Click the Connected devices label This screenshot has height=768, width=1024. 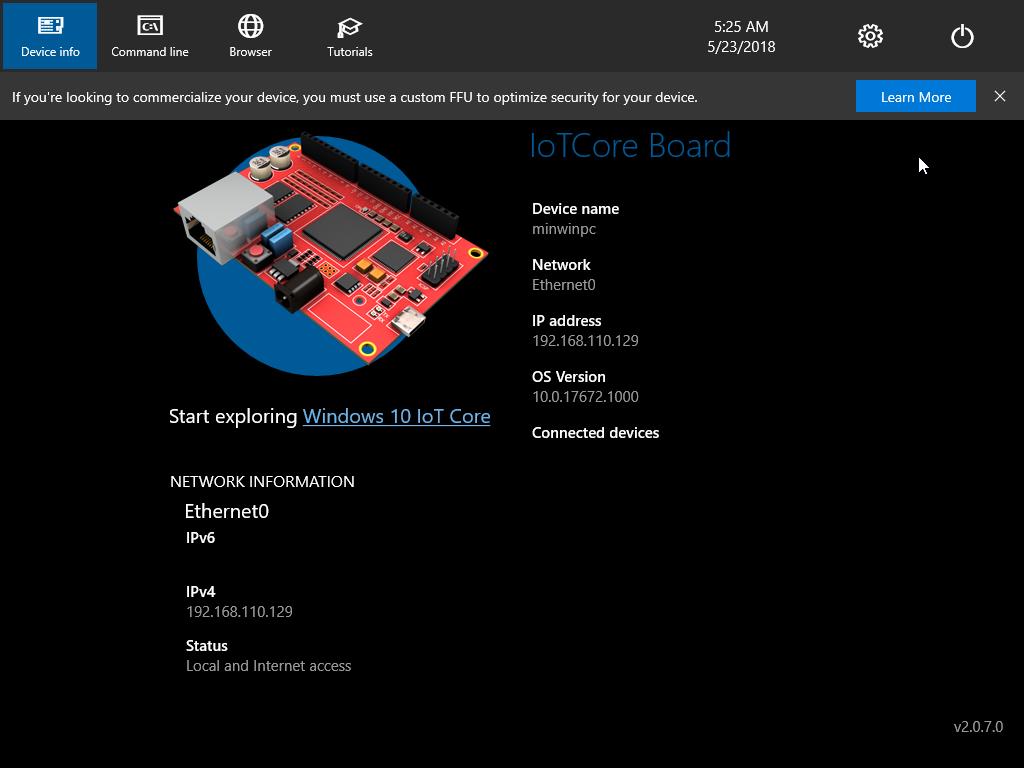[595, 433]
